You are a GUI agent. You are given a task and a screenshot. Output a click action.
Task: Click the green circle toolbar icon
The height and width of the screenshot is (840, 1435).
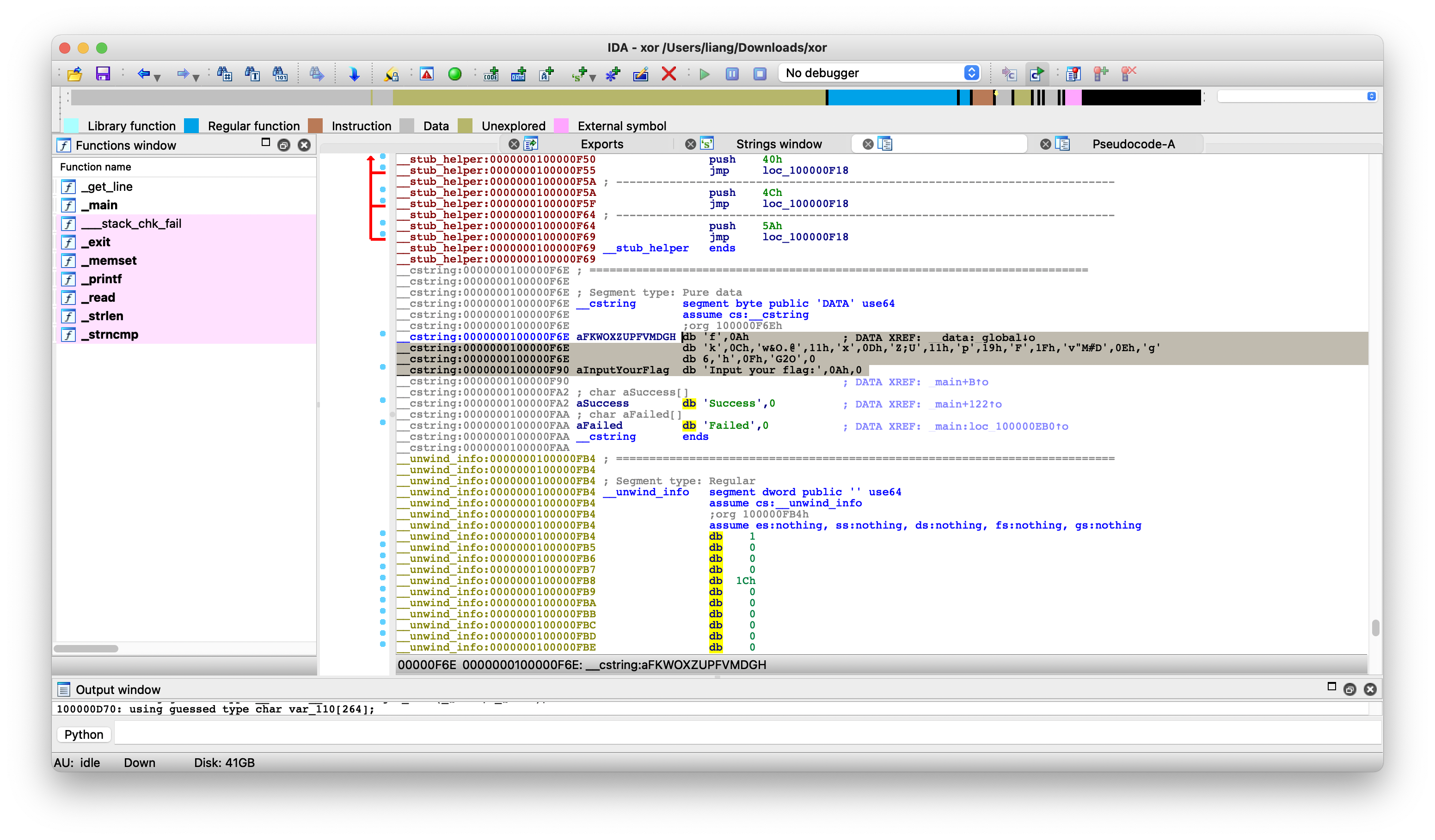pyautogui.click(x=454, y=74)
